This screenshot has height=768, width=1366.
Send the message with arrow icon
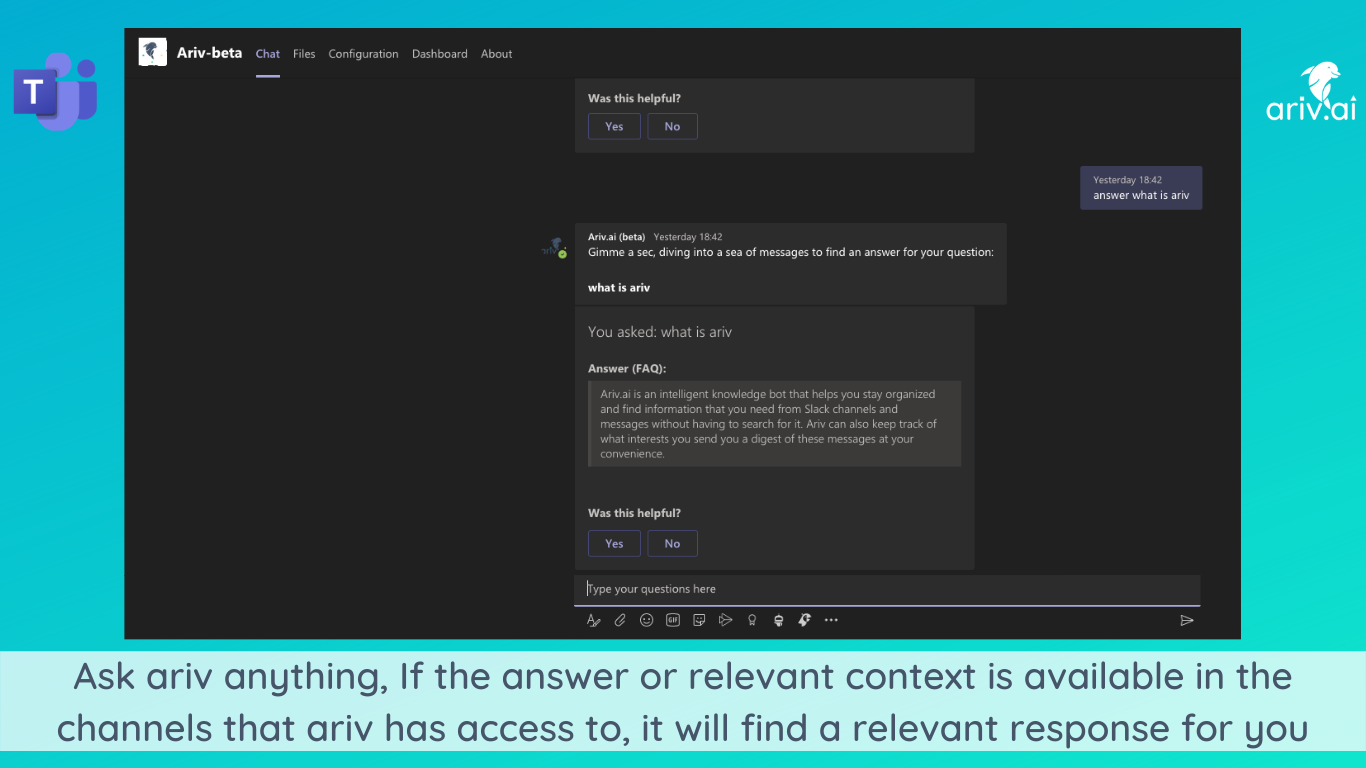(1187, 620)
